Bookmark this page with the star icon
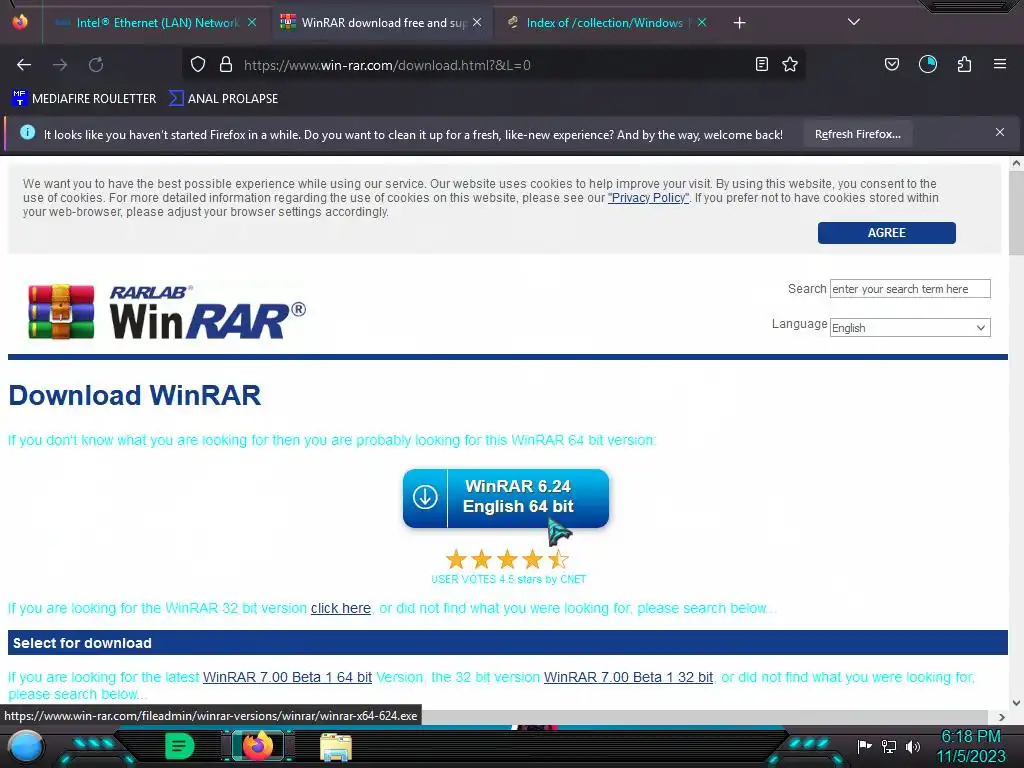Image resolution: width=1024 pixels, height=768 pixels. click(790, 64)
